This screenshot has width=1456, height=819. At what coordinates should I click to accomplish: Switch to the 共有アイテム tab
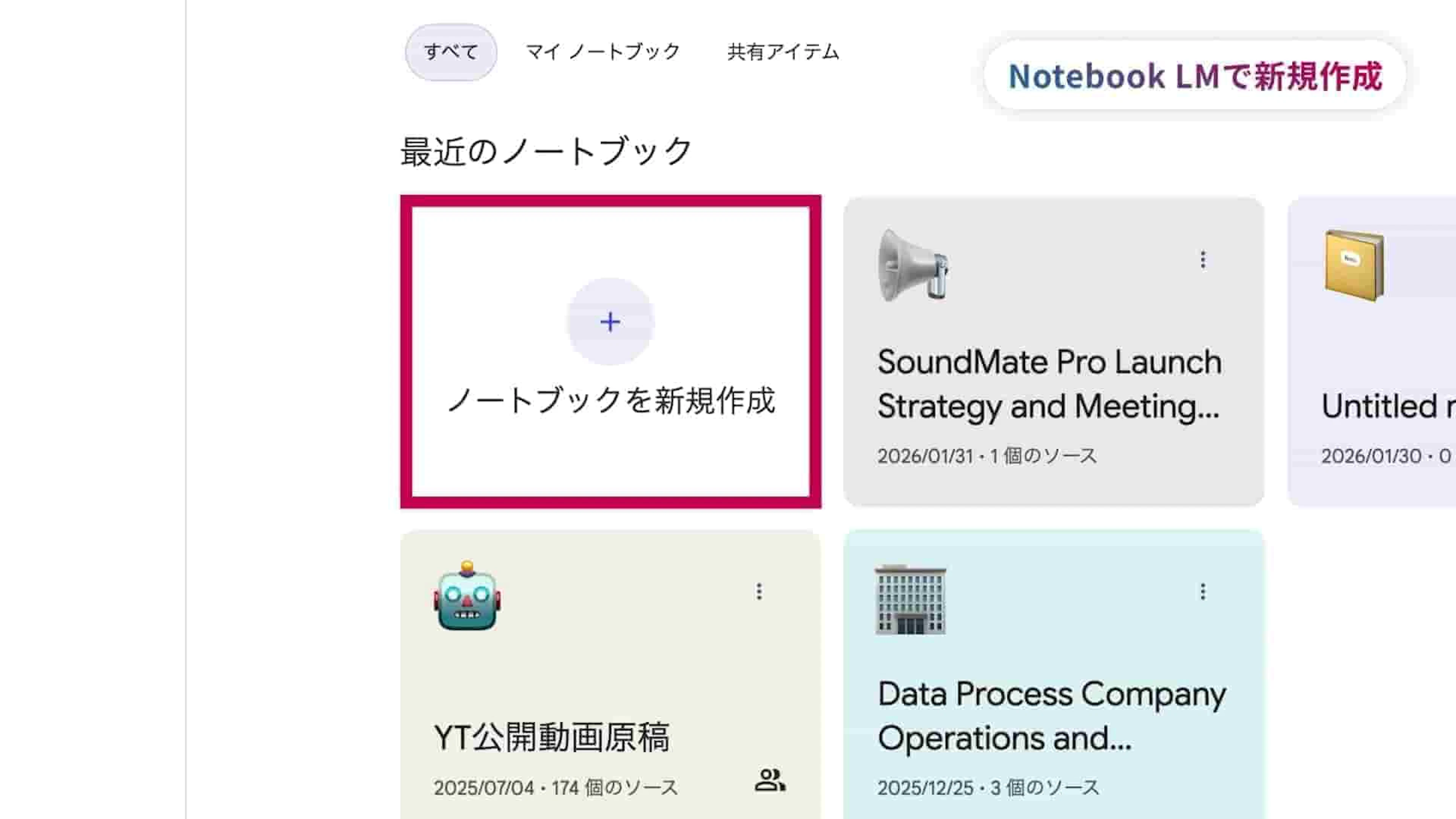(x=783, y=52)
